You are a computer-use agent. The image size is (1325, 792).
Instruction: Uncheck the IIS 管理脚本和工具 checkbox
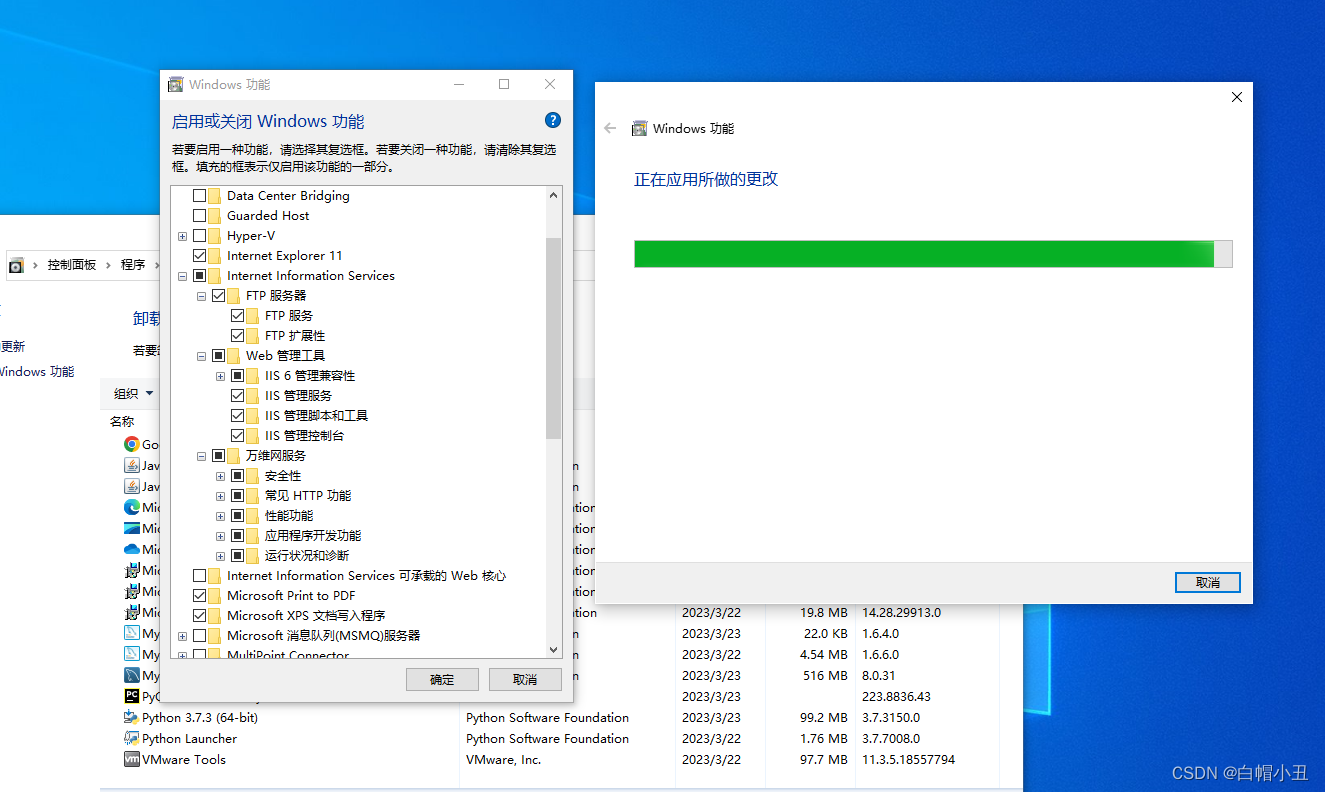[237, 416]
